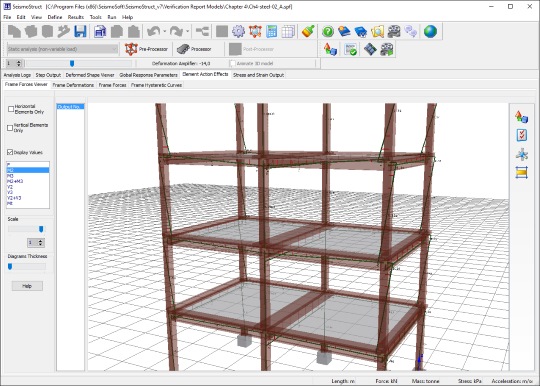Click the blue globe website icon
The width and height of the screenshot is (540, 386).
point(430,31)
